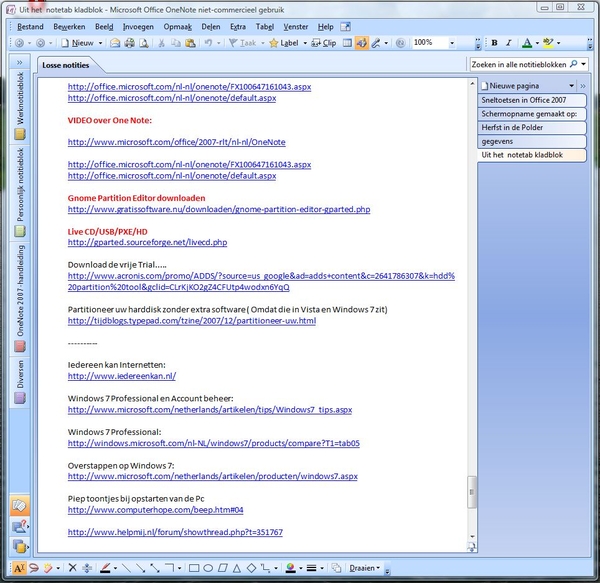This screenshot has width=600, height=583.
Task: Open the Persoonlijk notitieblok notebook
Action: (x=20, y=192)
